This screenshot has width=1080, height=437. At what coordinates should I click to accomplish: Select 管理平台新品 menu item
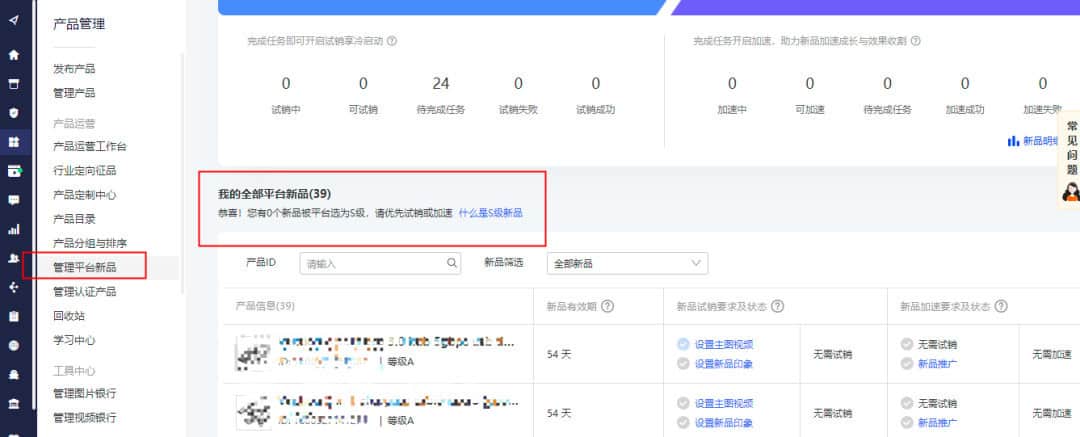(85, 267)
